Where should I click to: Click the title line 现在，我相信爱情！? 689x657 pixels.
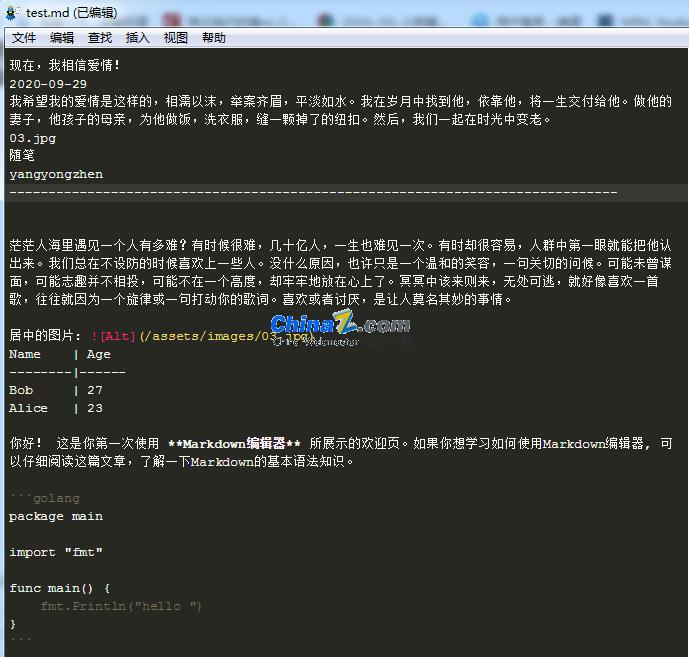click(x=65, y=65)
